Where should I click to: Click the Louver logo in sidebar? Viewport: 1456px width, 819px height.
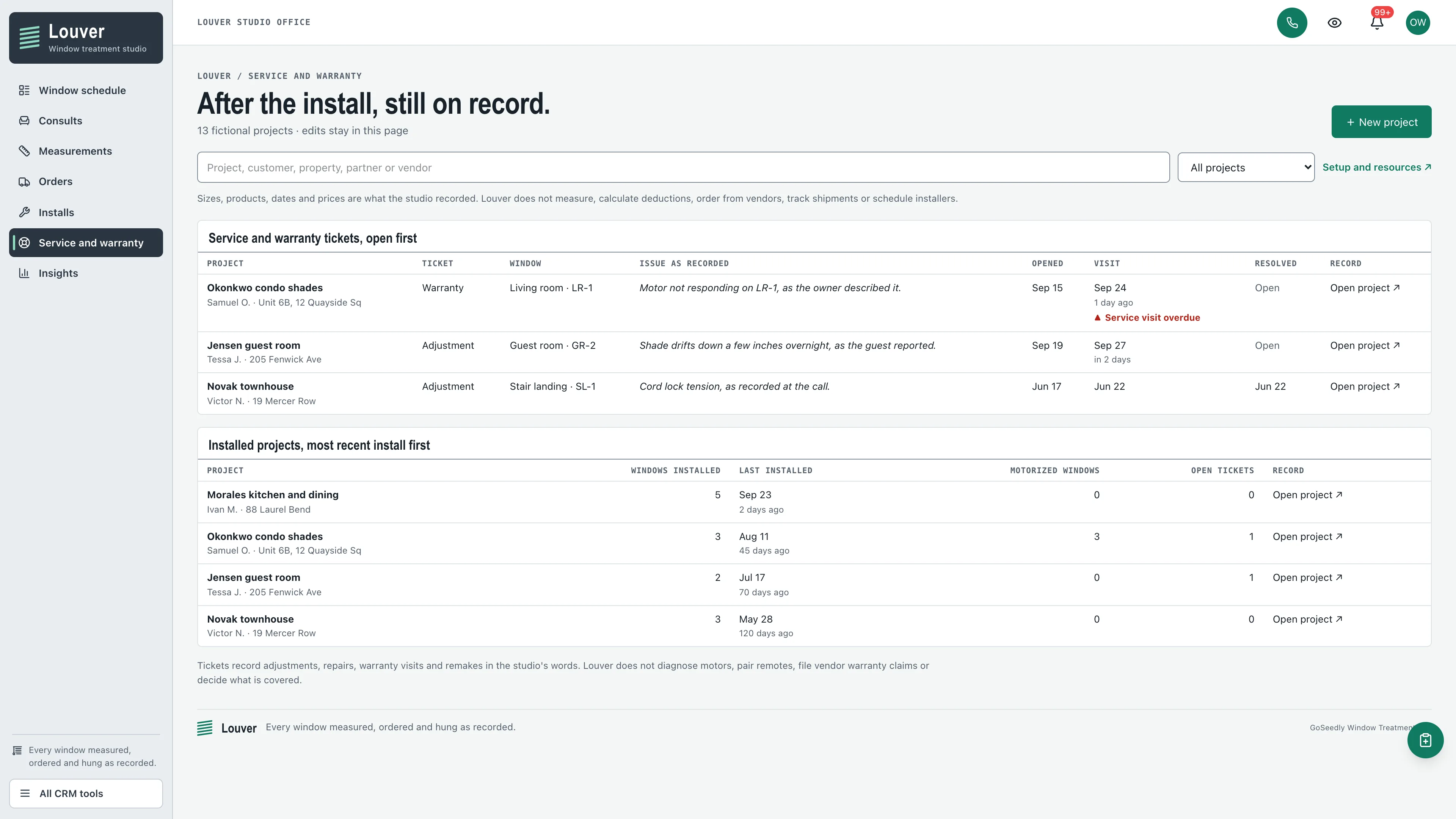(x=86, y=38)
